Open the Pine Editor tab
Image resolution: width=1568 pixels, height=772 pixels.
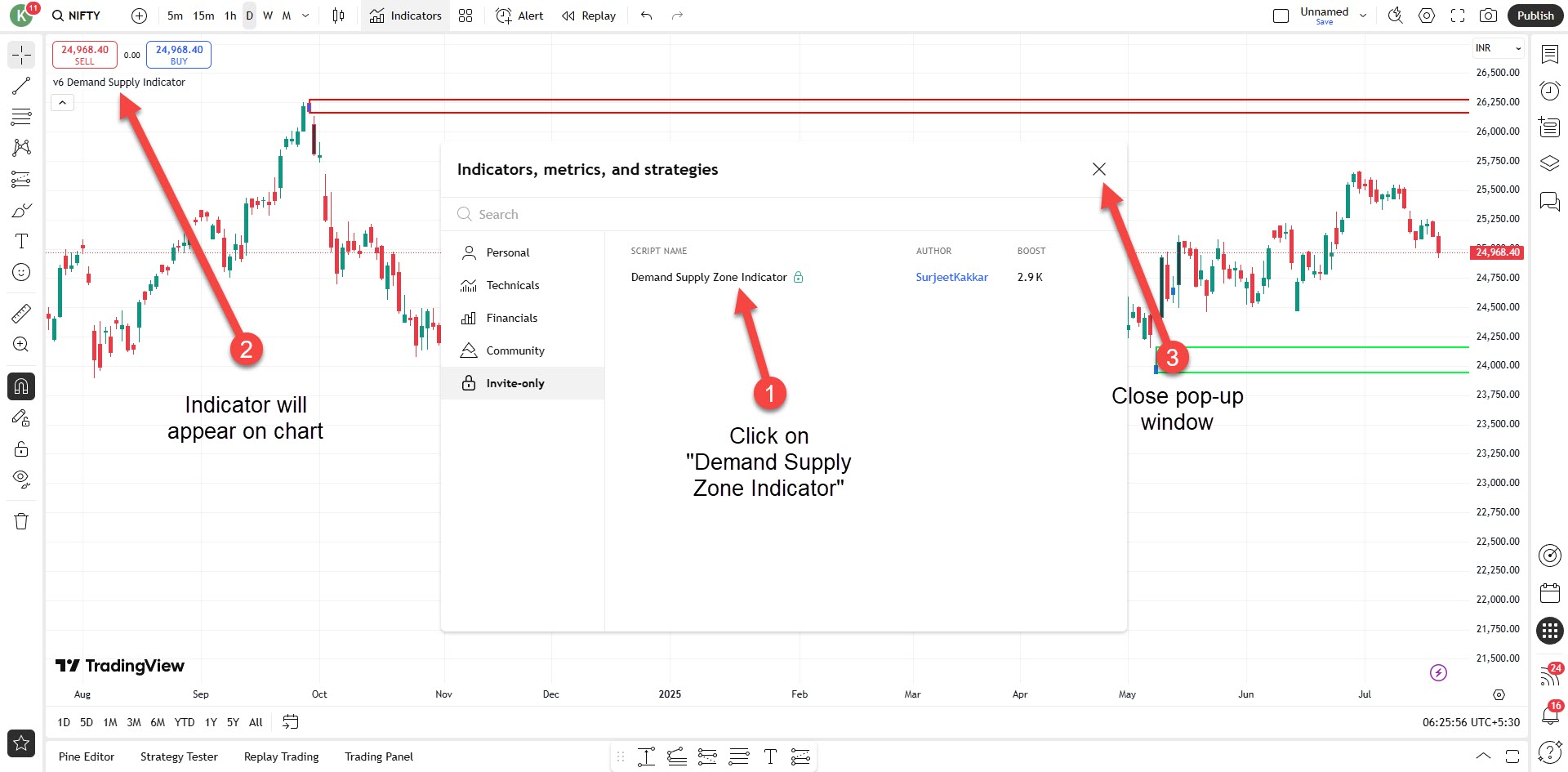(87, 756)
